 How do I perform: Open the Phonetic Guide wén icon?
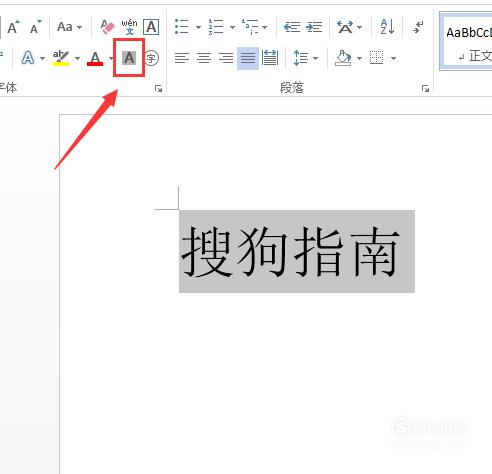[129, 27]
